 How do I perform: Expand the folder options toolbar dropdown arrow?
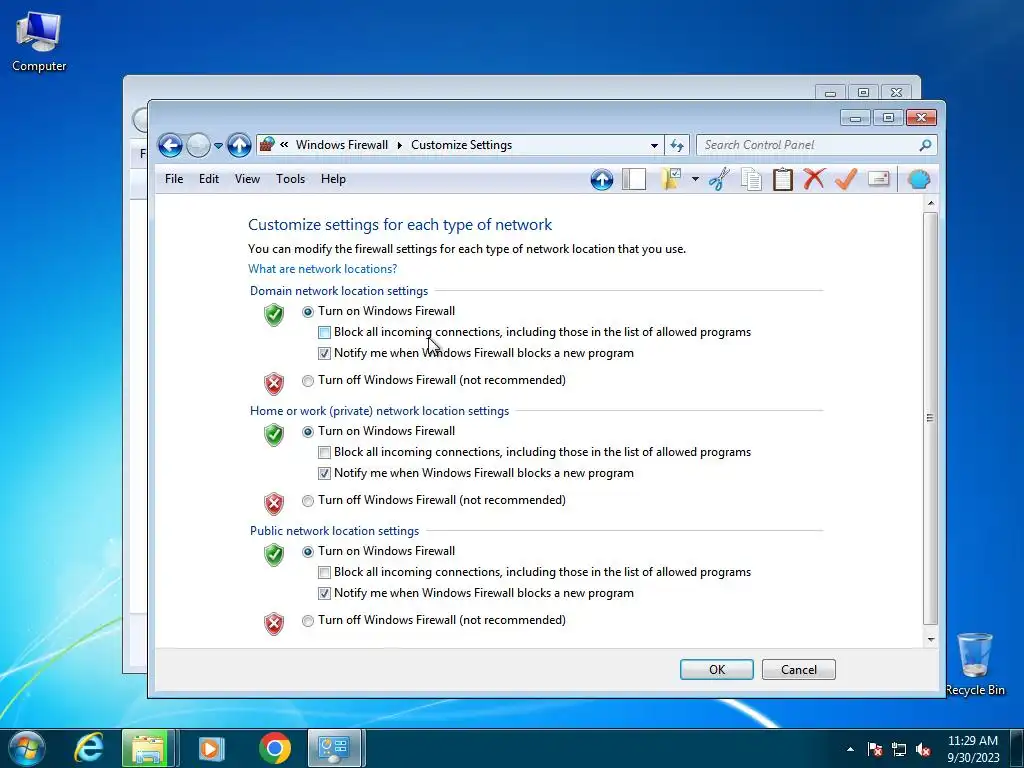695,179
